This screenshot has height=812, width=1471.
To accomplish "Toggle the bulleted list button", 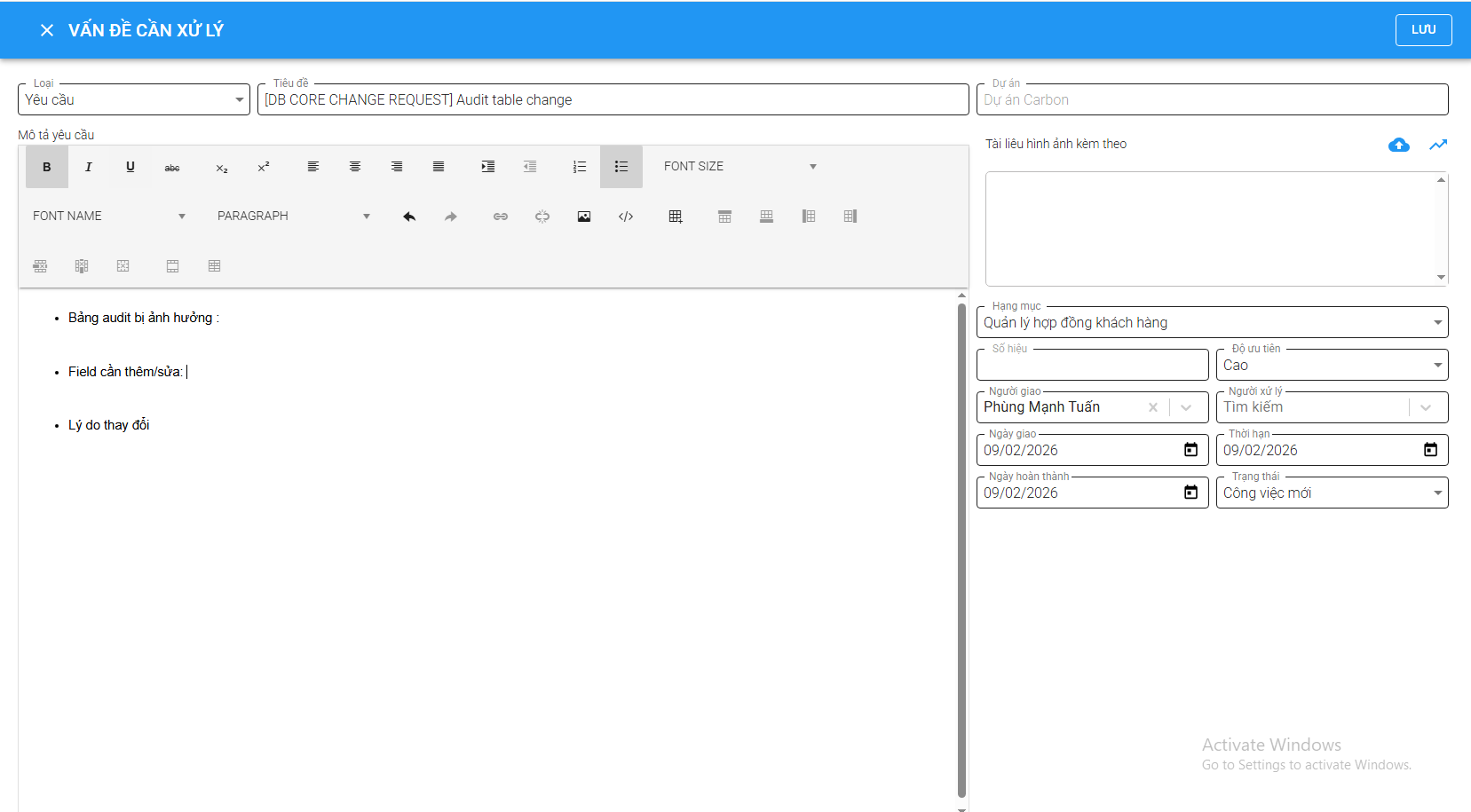I will (621, 167).
